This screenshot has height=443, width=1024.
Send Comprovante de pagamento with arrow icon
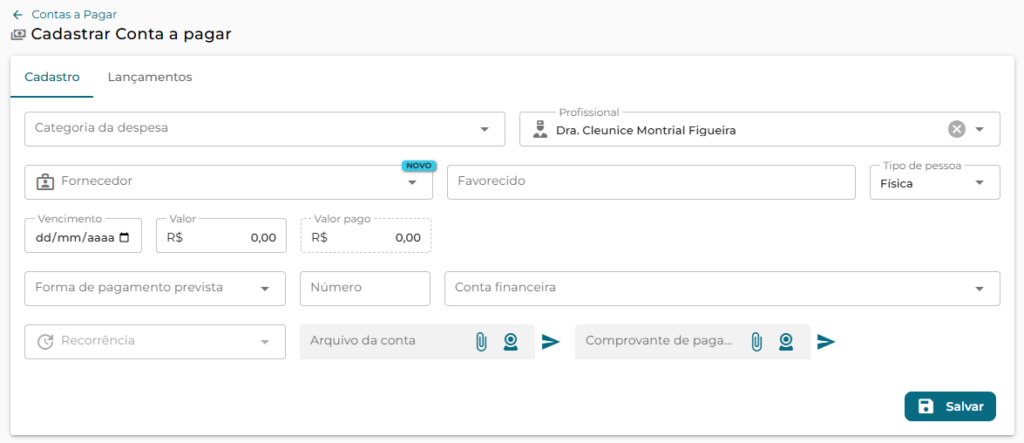click(826, 342)
